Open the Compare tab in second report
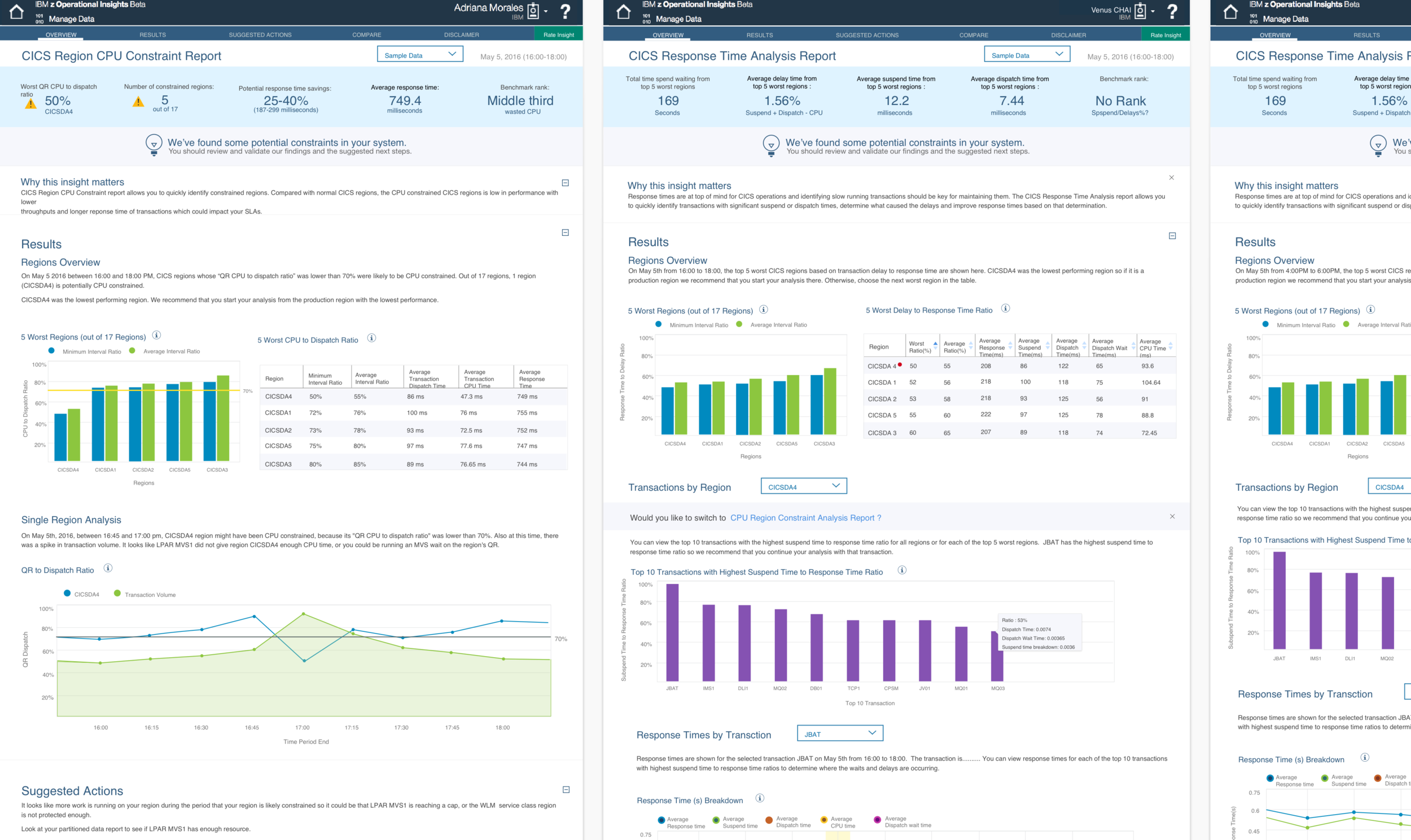The image size is (1411, 840). coord(974,35)
